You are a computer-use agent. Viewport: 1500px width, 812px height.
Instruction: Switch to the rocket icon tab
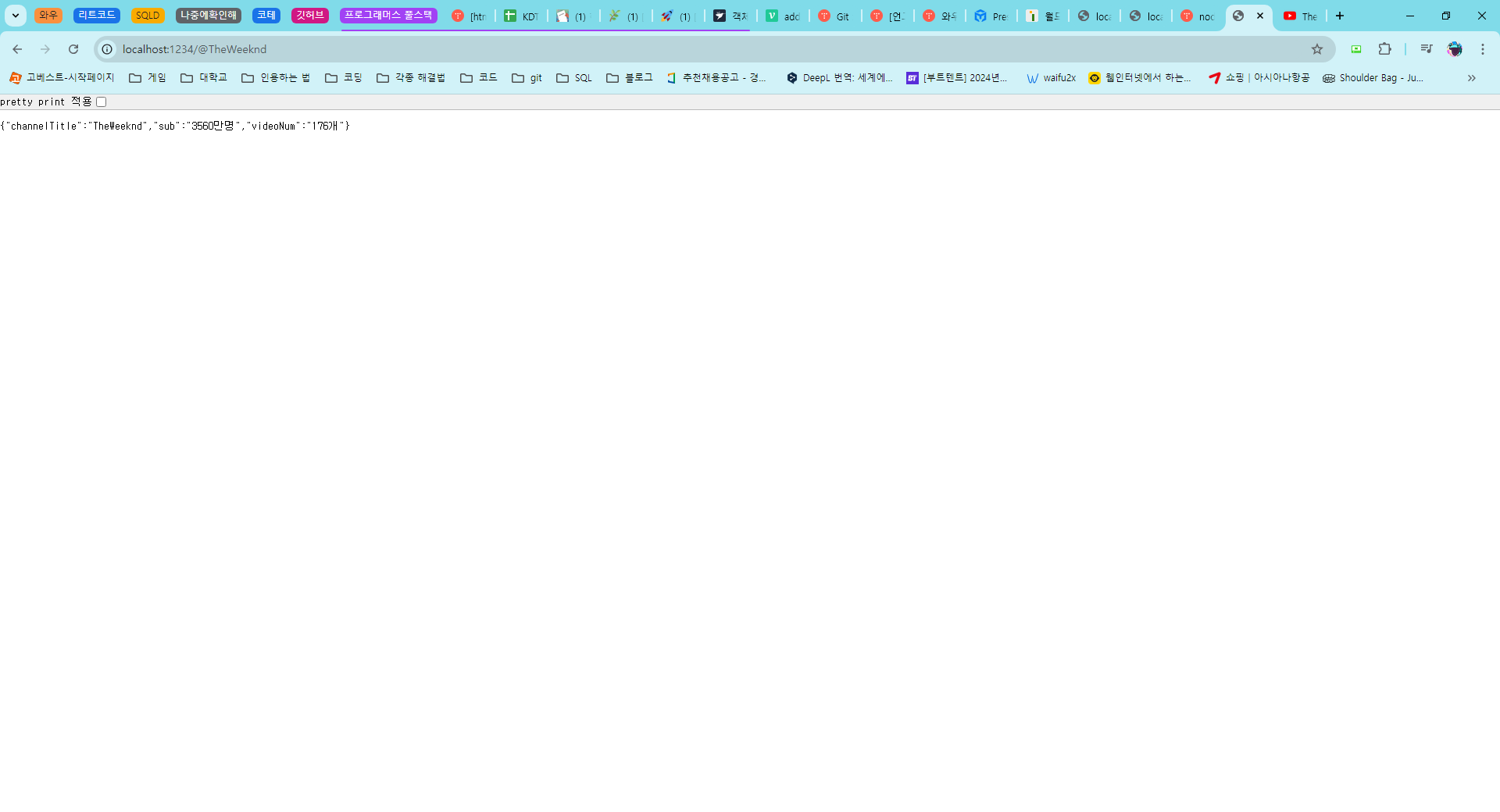pyautogui.click(x=677, y=16)
